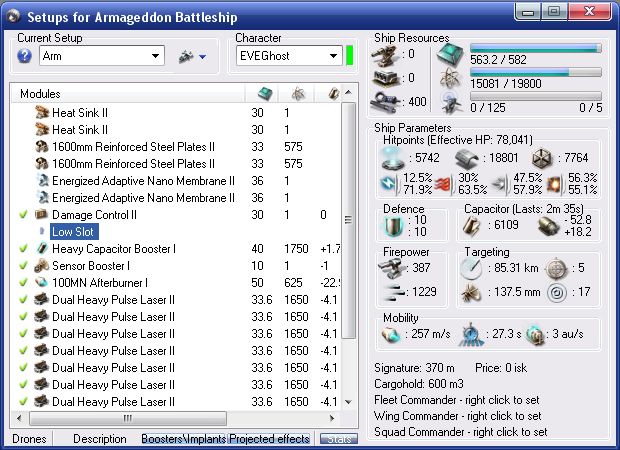
Task: Click the capacitor capacity icon showing 6109
Action: coord(472,226)
